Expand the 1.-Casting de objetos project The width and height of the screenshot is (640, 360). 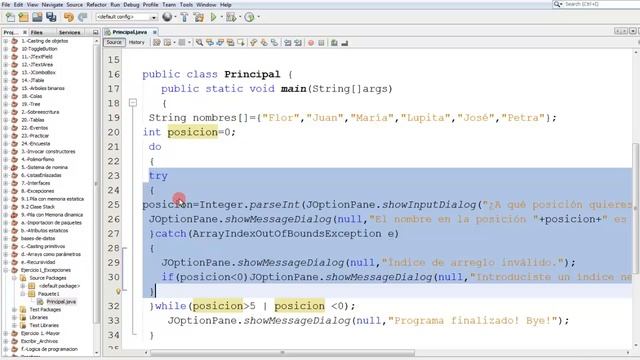coord(6,41)
